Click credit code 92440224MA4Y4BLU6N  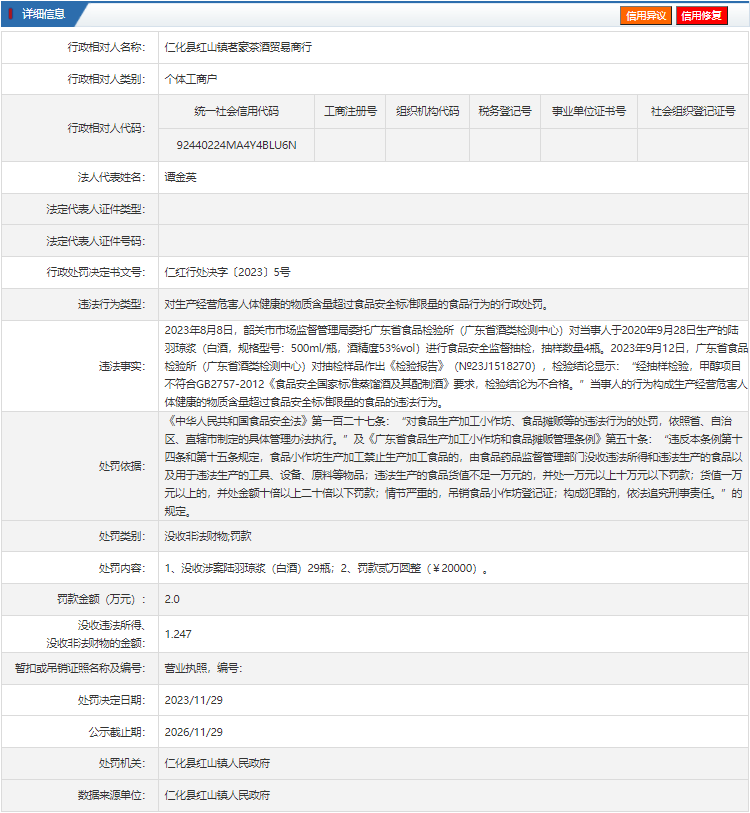(237, 145)
